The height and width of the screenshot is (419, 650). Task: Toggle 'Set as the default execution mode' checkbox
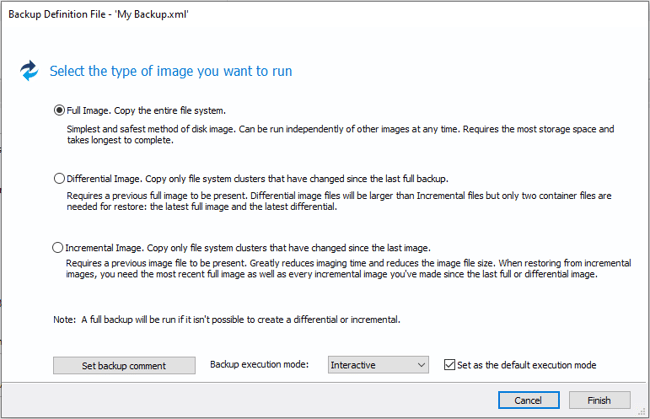[449, 365]
